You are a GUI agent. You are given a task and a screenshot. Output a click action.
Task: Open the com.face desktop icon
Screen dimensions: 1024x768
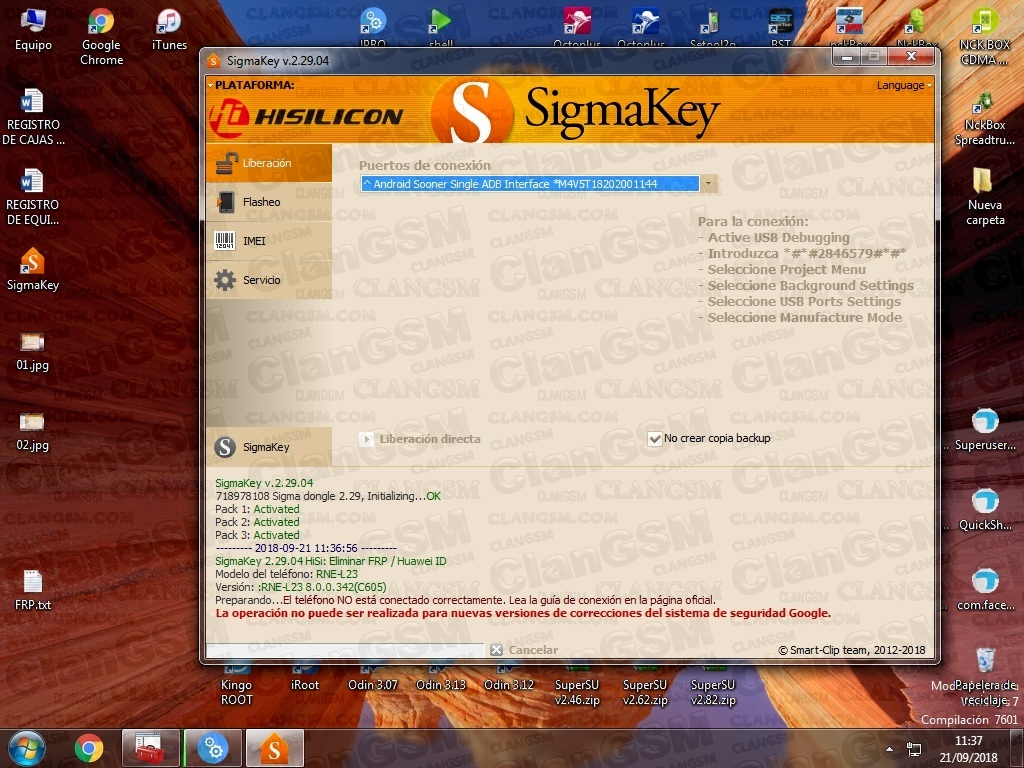click(985, 590)
